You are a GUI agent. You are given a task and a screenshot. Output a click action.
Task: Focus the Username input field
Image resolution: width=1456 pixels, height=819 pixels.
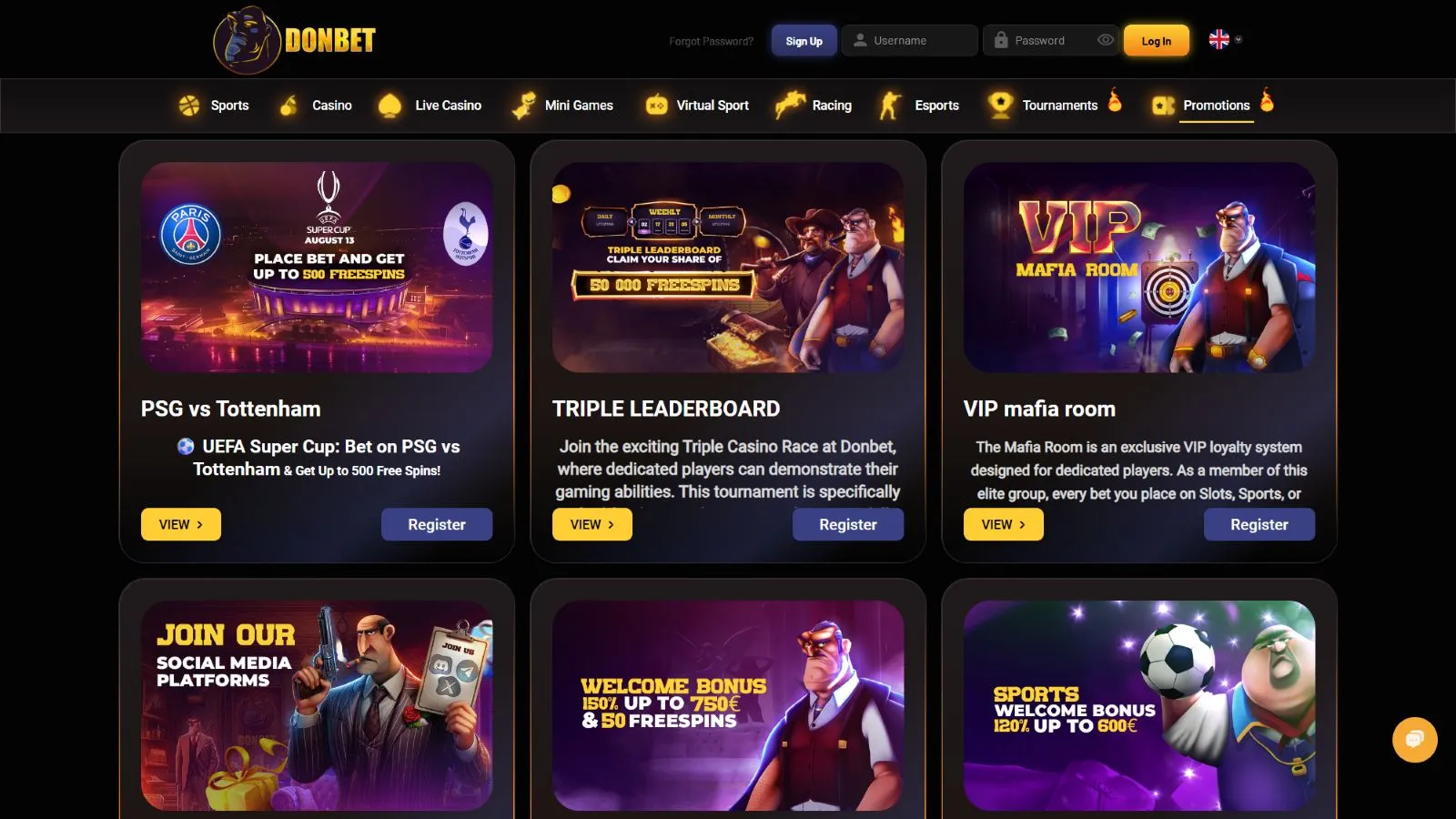click(909, 40)
